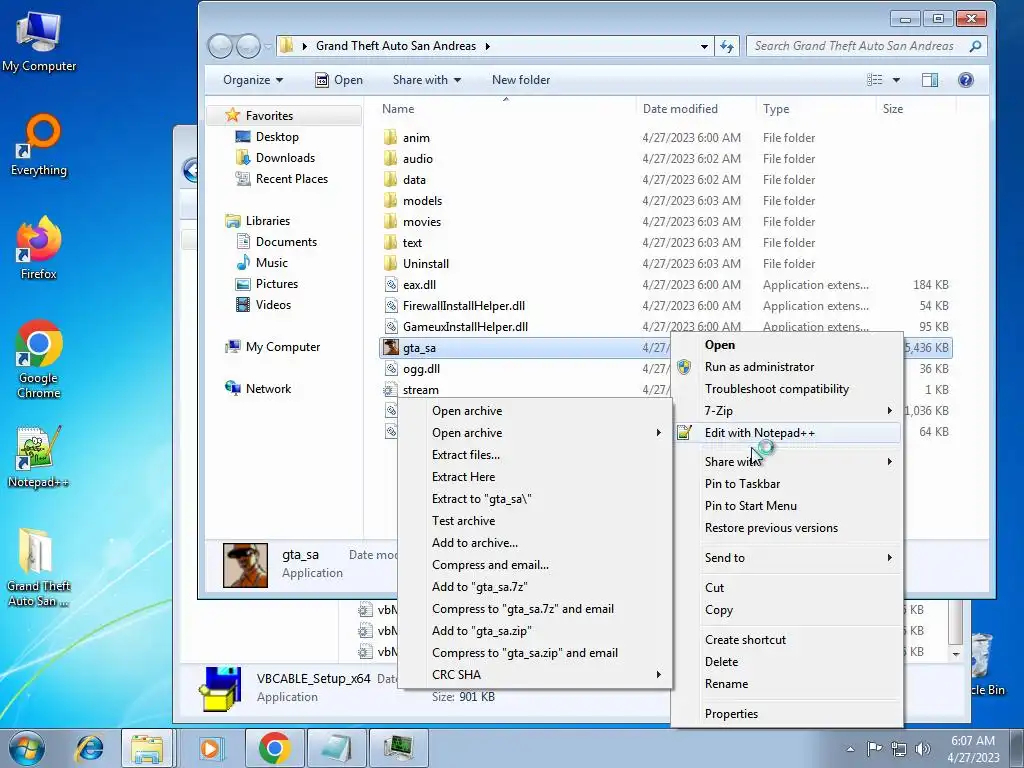Expand the Open archive submenu with arrow
The width and height of the screenshot is (1024, 768).
click(536, 433)
